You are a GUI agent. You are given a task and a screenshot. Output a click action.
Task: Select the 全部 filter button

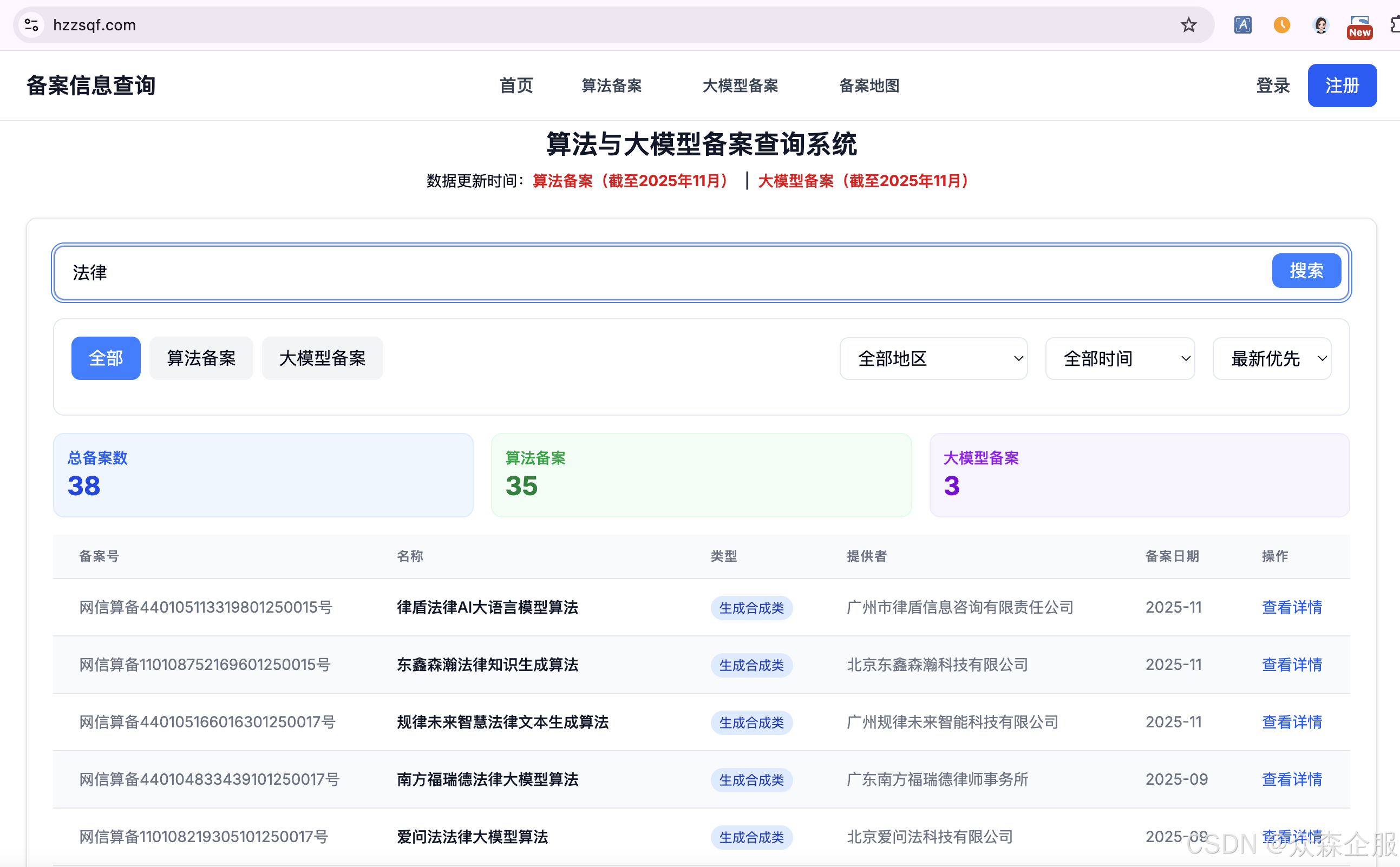pyautogui.click(x=106, y=358)
